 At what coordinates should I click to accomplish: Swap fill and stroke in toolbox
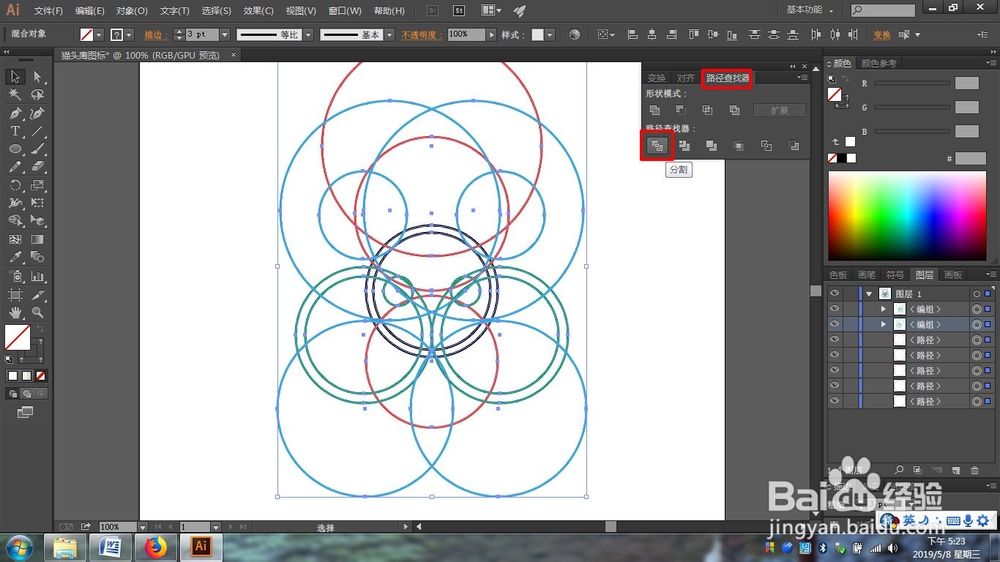coord(40,329)
